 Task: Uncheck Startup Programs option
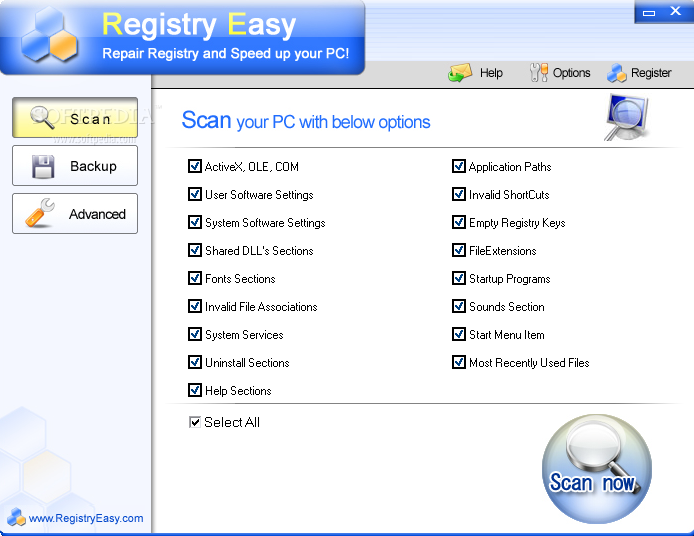(x=459, y=278)
